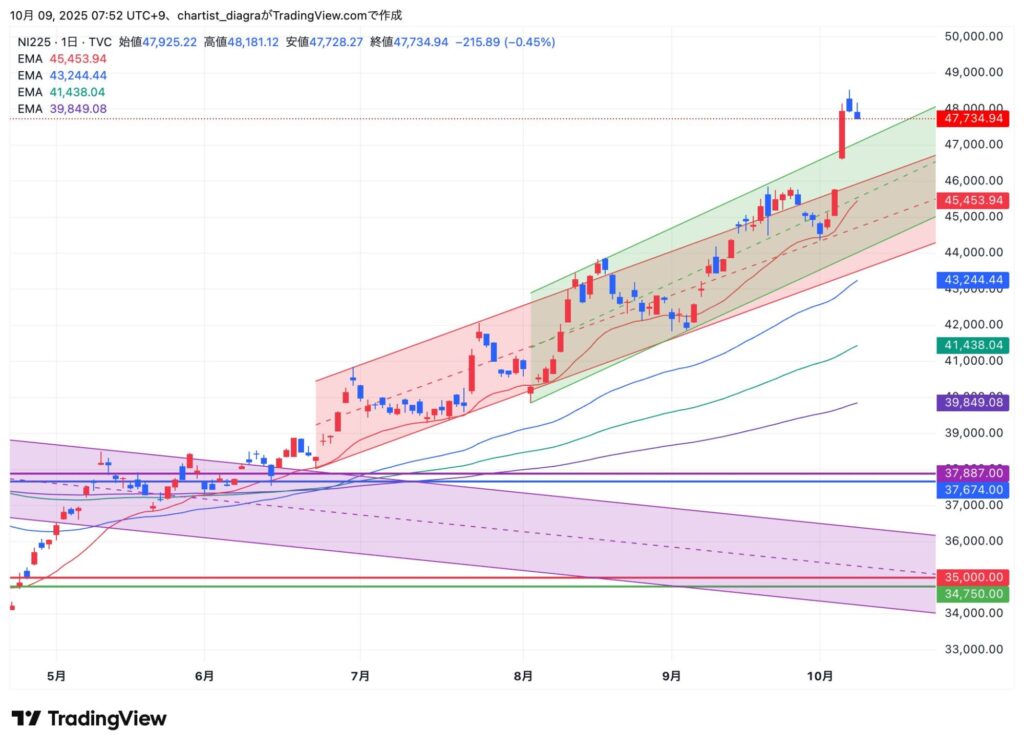Click the green 34,750.00 price axis tag
The image size is (1024, 748).
(972, 594)
